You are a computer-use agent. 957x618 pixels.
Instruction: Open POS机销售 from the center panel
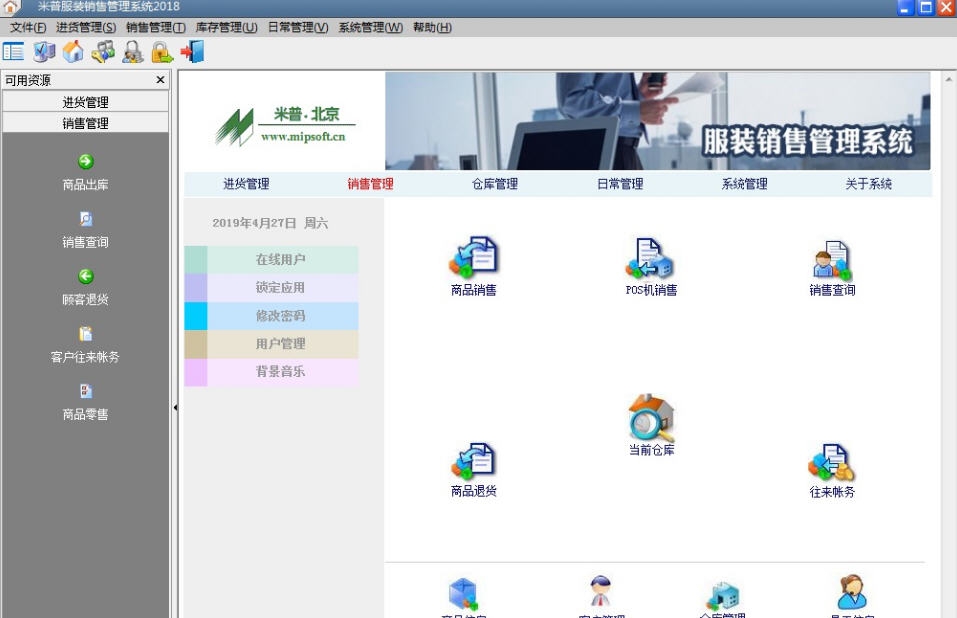tap(651, 262)
